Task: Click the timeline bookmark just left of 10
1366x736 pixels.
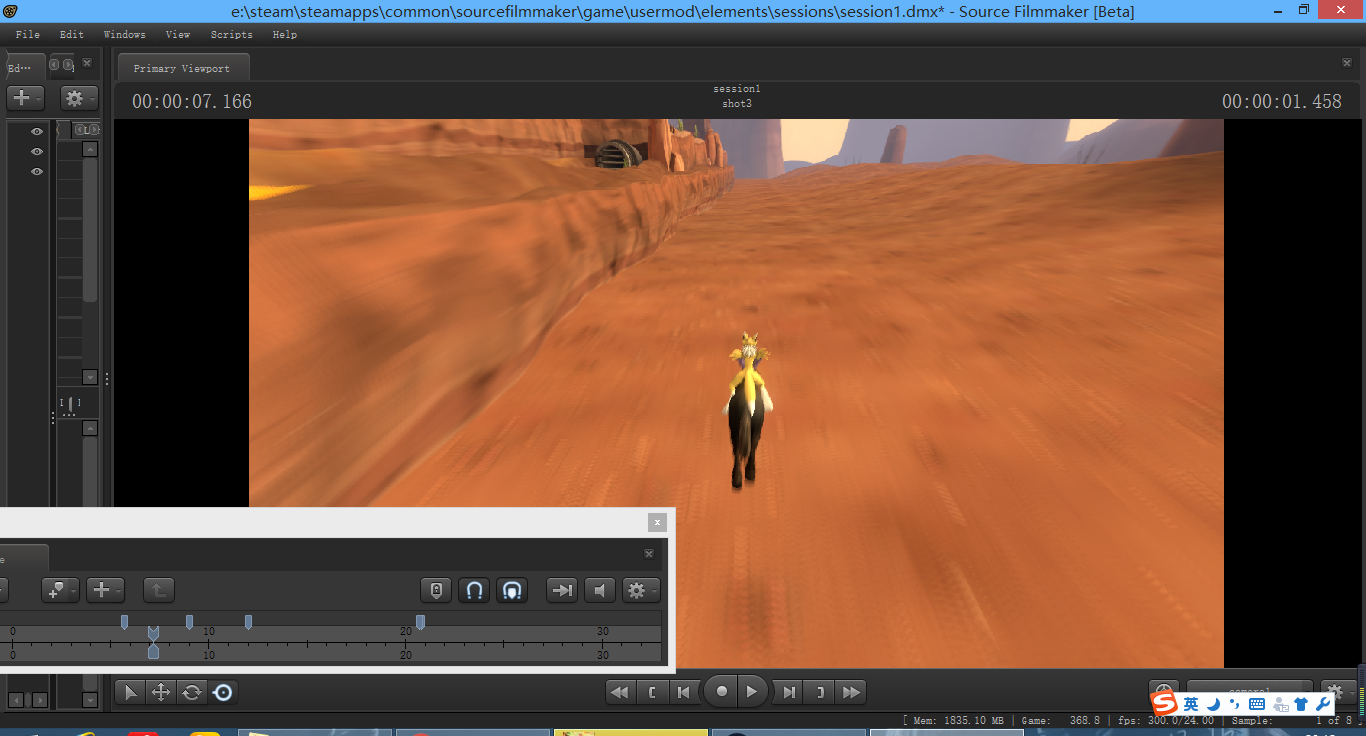Action: click(x=189, y=622)
